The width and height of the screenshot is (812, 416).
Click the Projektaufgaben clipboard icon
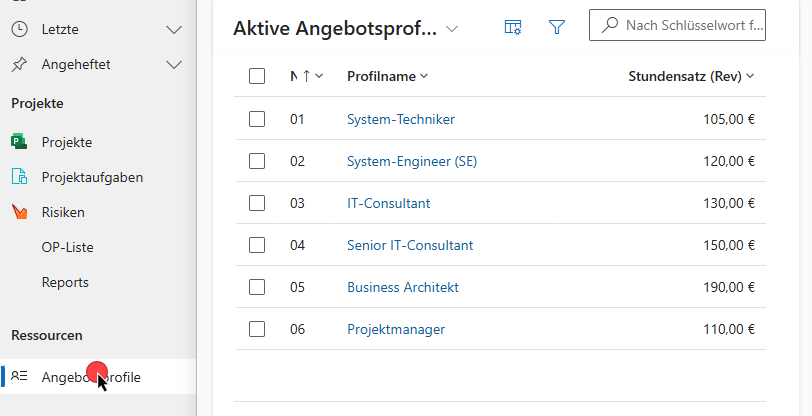(x=19, y=177)
